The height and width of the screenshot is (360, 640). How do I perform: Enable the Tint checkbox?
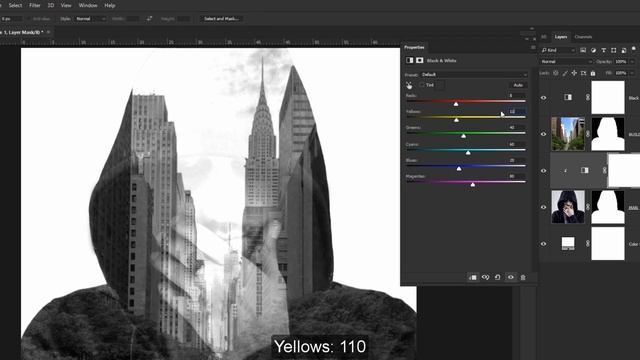pos(422,85)
